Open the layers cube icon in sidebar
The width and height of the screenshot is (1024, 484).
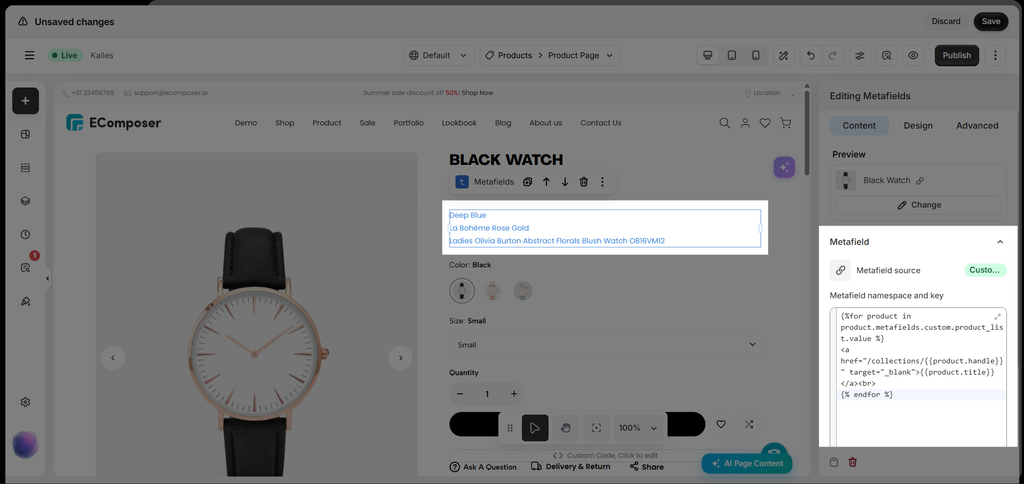pos(25,201)
